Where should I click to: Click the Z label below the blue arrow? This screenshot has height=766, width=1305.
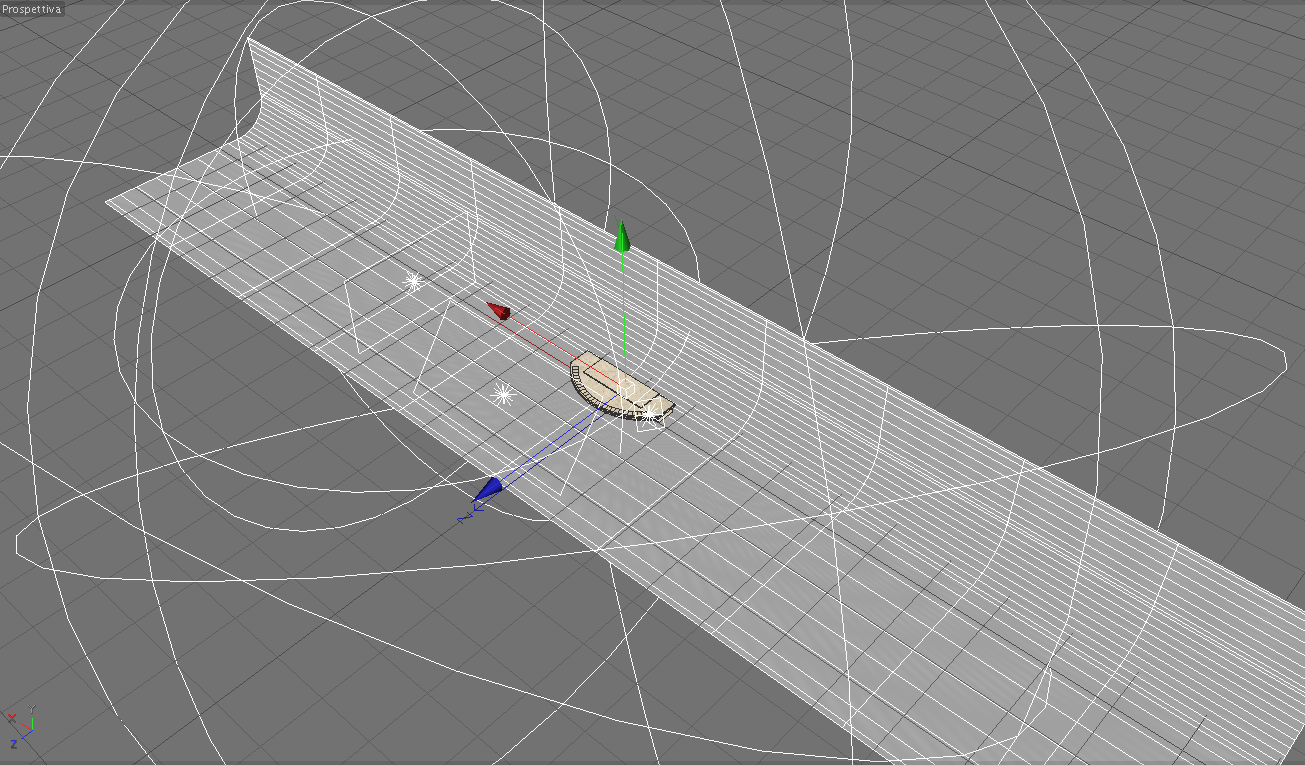[463, 519]
